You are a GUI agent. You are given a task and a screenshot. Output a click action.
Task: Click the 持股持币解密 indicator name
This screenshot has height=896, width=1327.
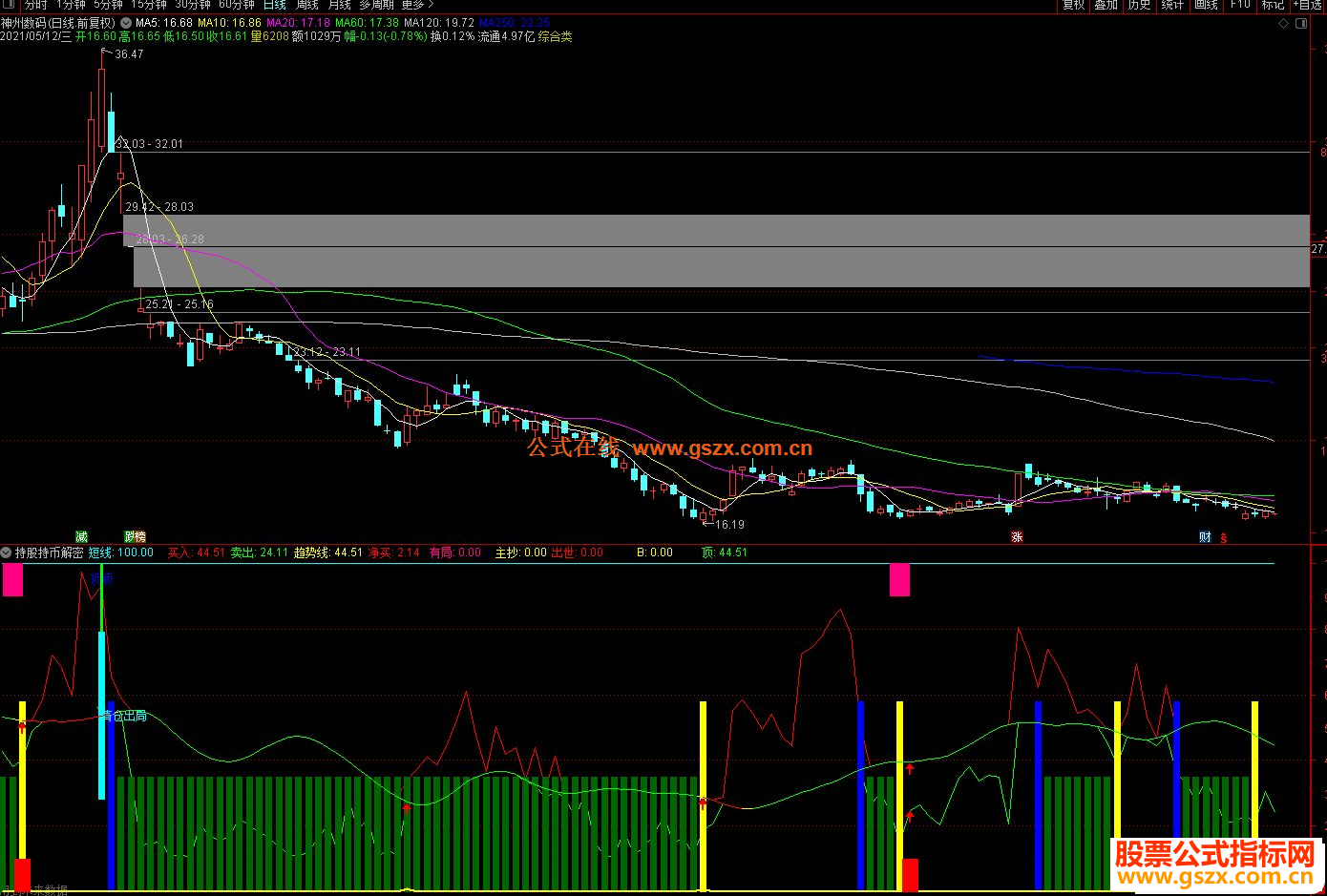coord(49,552)
